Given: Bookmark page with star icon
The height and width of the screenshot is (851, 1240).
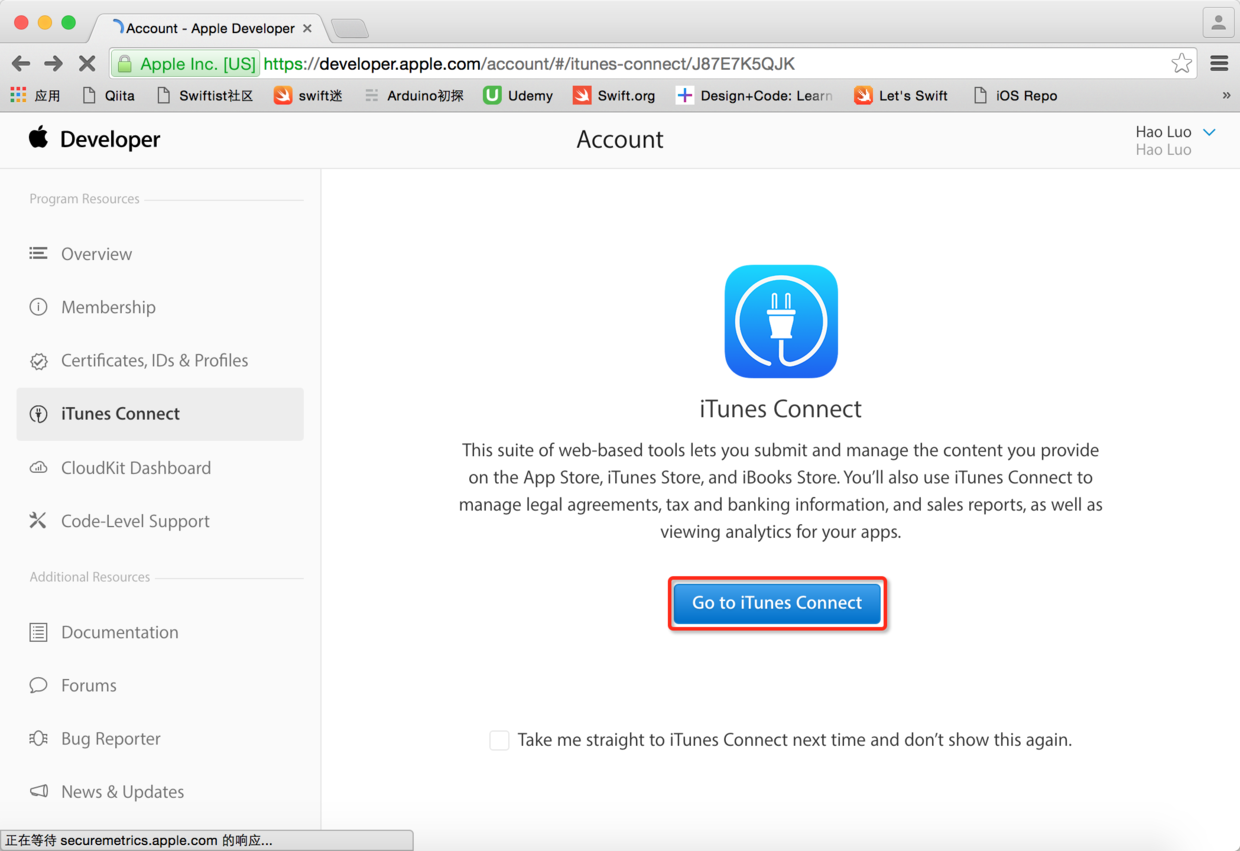Looking at the screenshot, I should [1181, 63].
